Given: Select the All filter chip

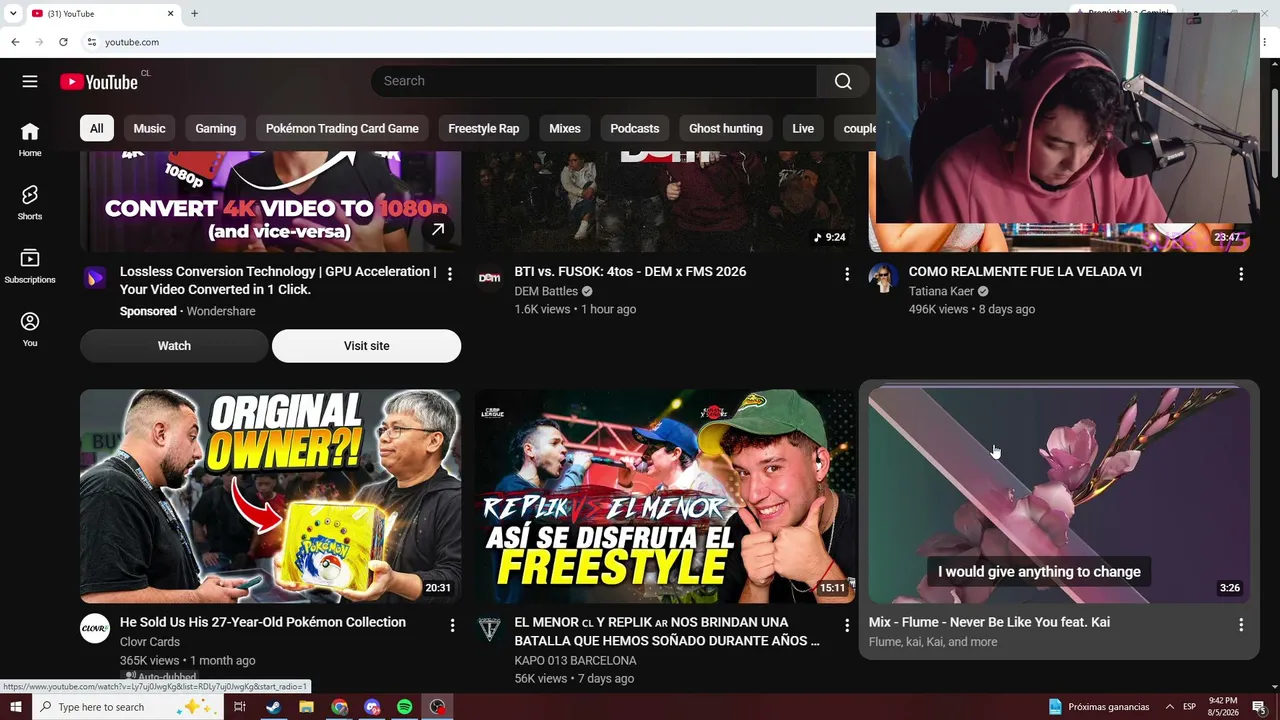Looking at the screenshot, I should point(96,128).
